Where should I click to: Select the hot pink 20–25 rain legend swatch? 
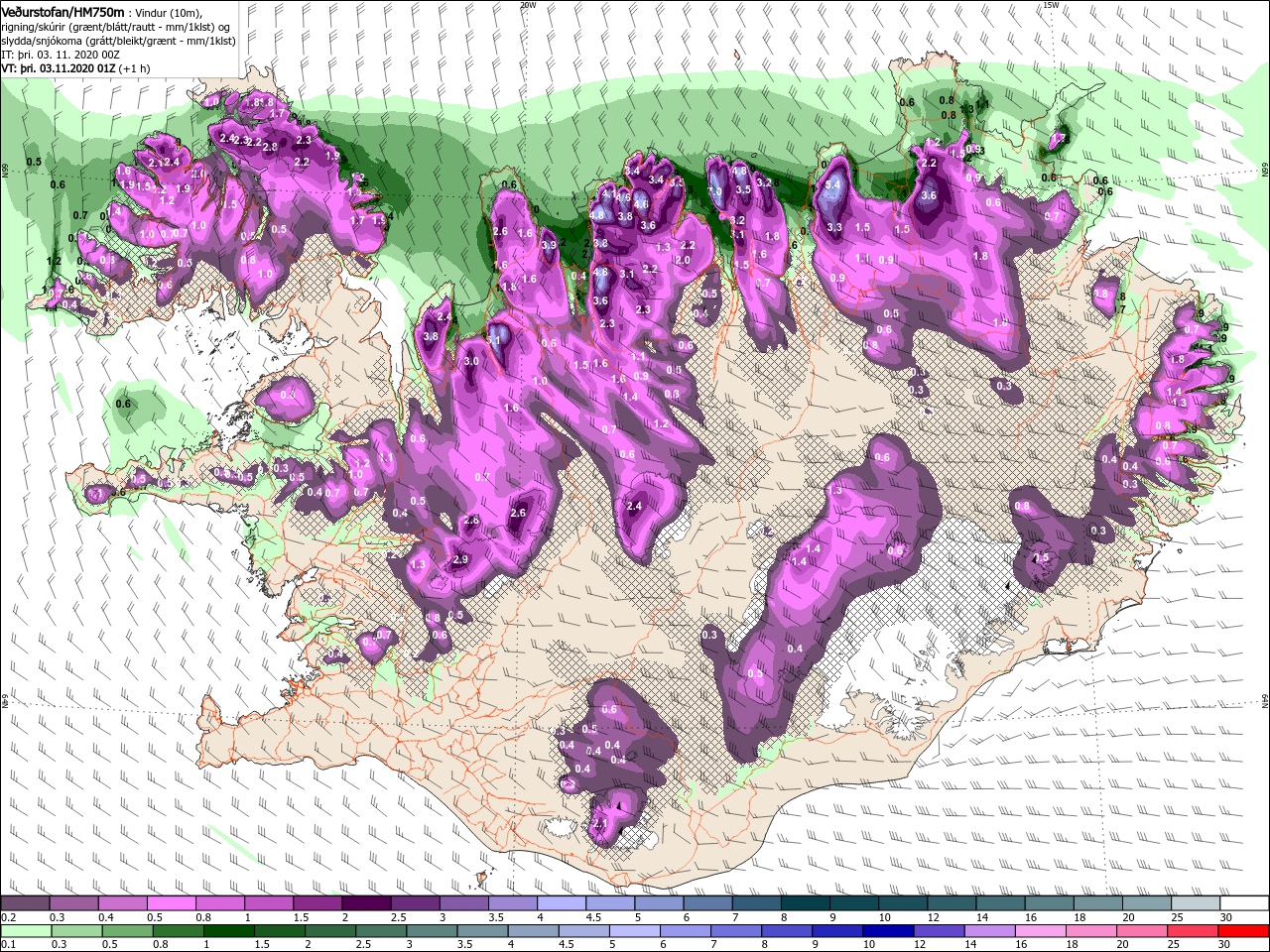click(1143, 930)
